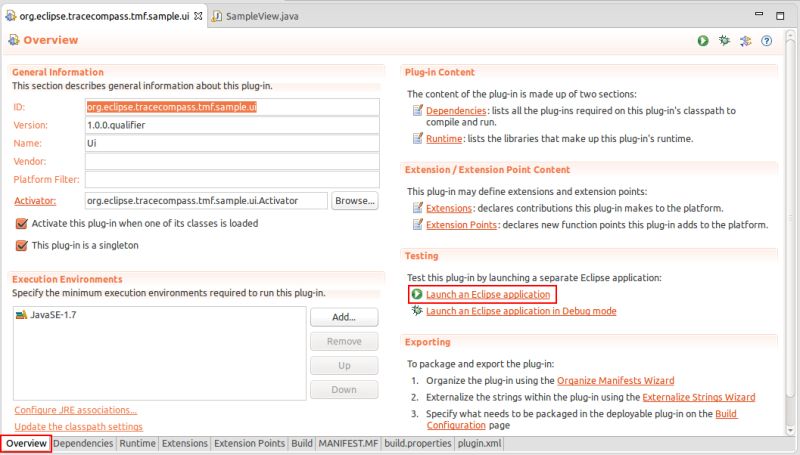Open the plugin.xml tab

479,443
